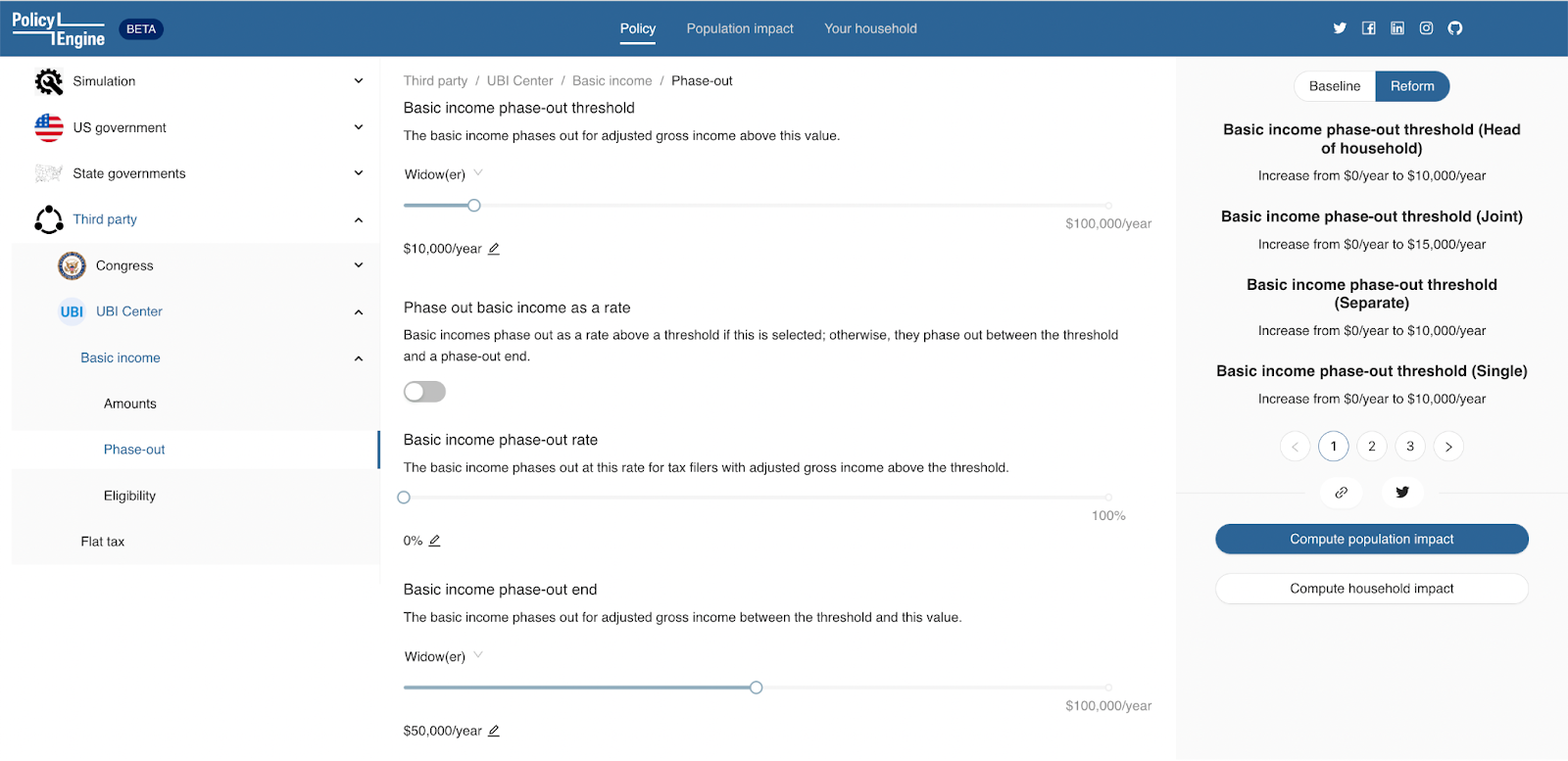This screenshot has width=1568, height=761.
Task: Copy policy link with chain icon
Action: [1342, 493]
